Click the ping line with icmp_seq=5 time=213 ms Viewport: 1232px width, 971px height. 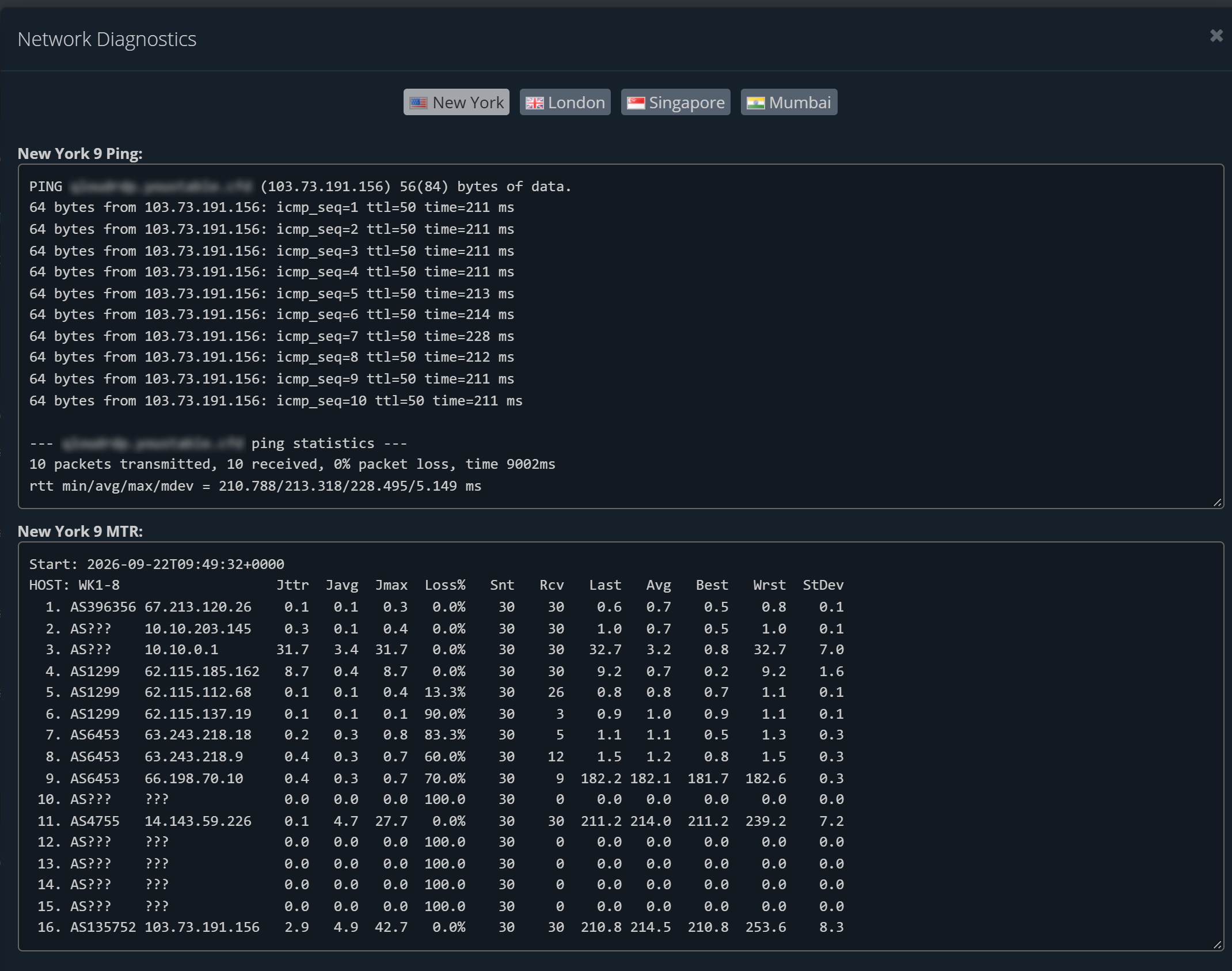tap(272, 293)
